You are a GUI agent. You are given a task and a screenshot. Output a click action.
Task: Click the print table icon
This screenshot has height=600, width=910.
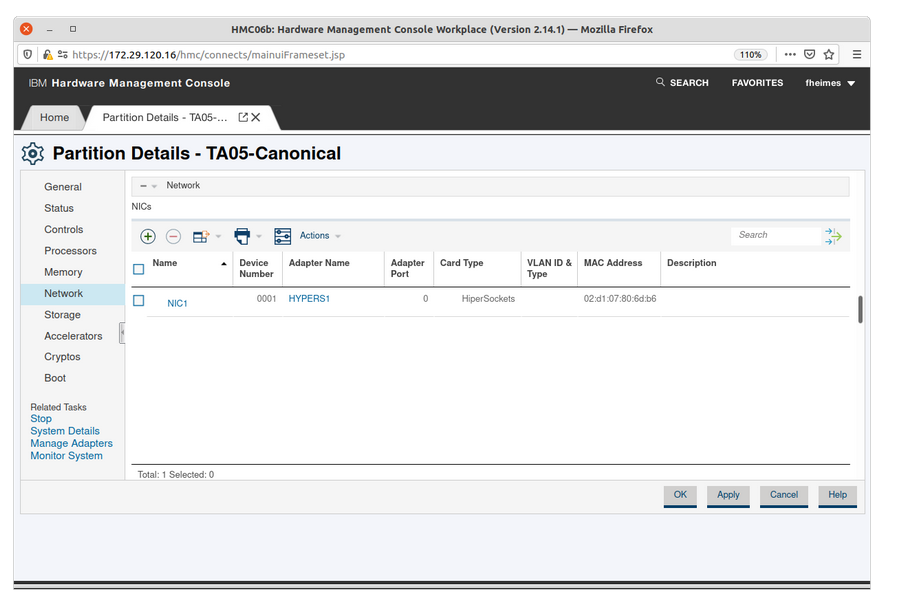(x=242, y=236)
